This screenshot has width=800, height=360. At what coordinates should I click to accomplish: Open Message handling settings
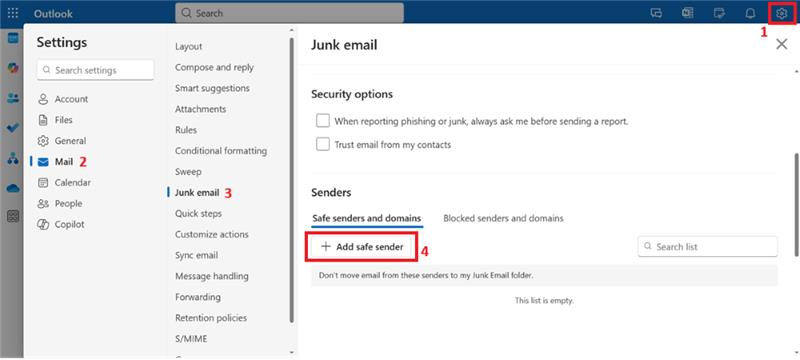pos(212,276)
